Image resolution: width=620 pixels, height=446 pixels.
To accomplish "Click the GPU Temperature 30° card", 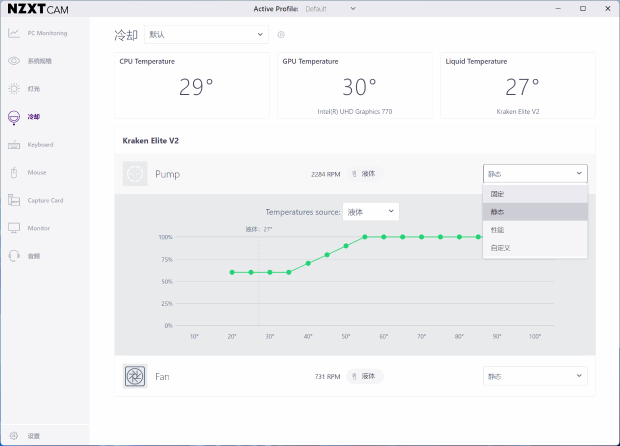I will [355, 85].
